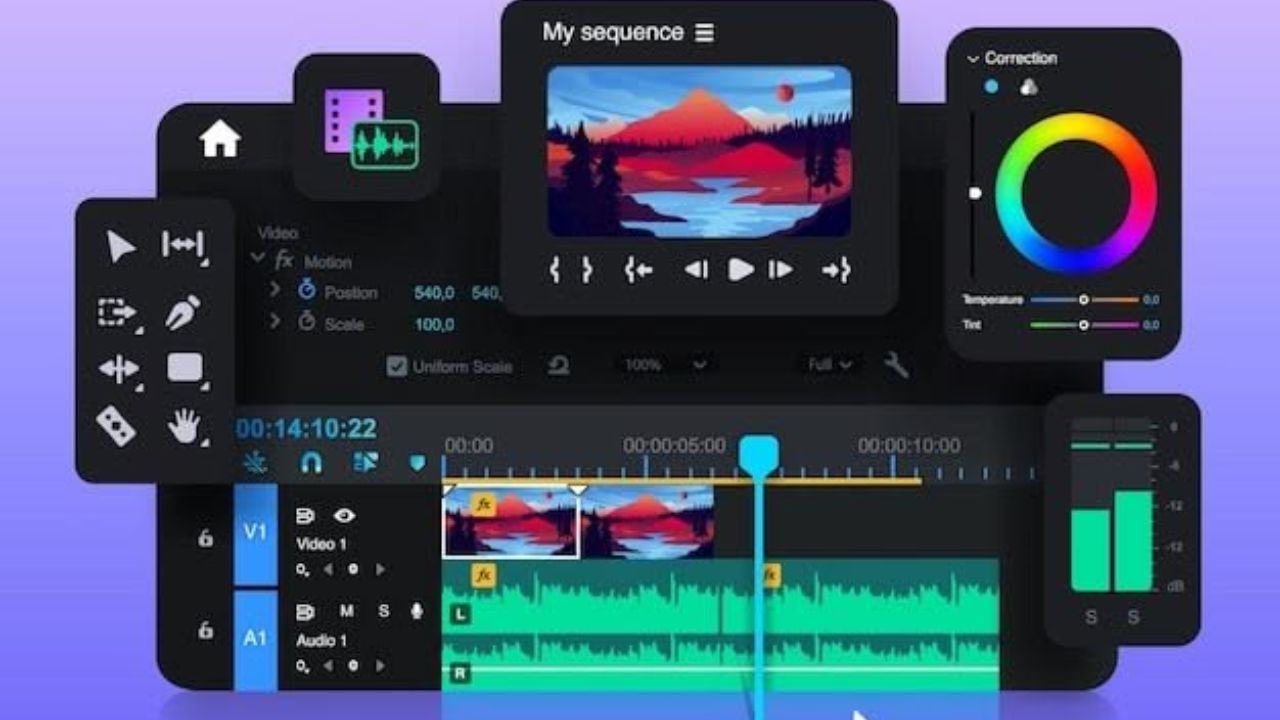This screenshot has height=720, width=1280.
Task: Click the 00:14:10:22 timecode
Action: [306, 429]
